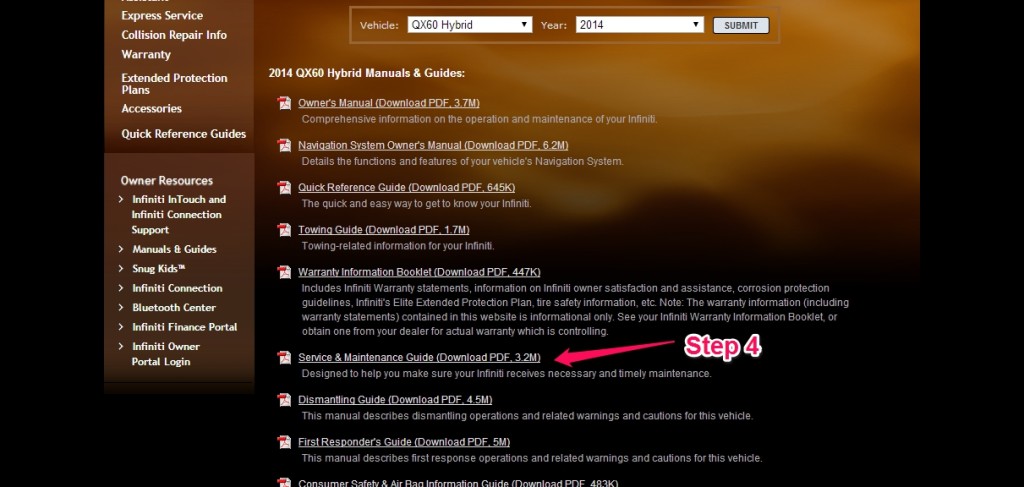Viewport: 1024px width, 487px height.
Task: Open Quick Reference Guides in the sidebar
Action: (x=184, y=134)
